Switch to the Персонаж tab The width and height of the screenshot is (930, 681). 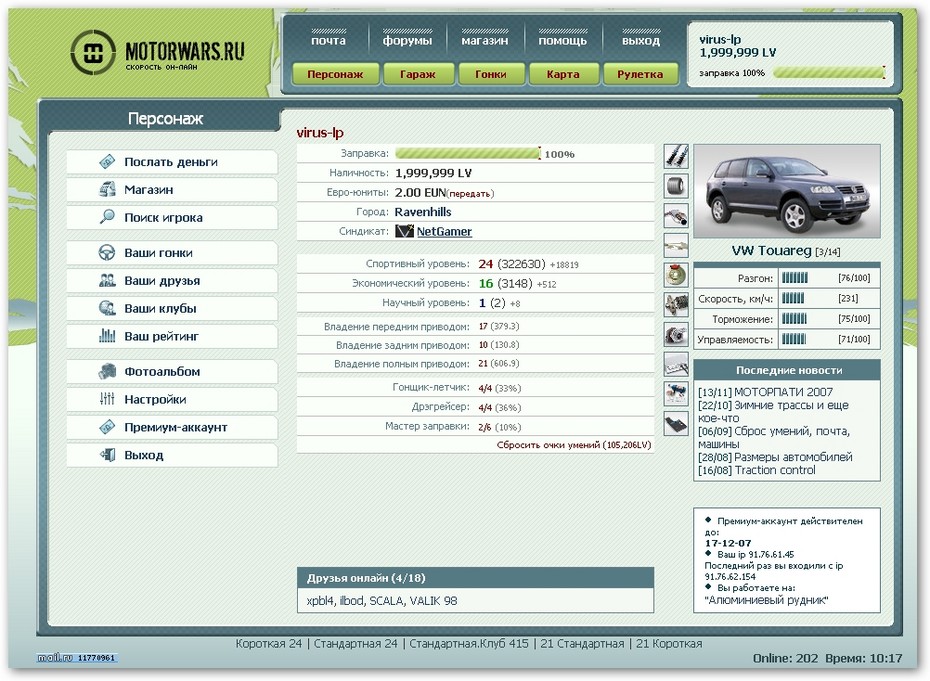[x=335, y=74]
